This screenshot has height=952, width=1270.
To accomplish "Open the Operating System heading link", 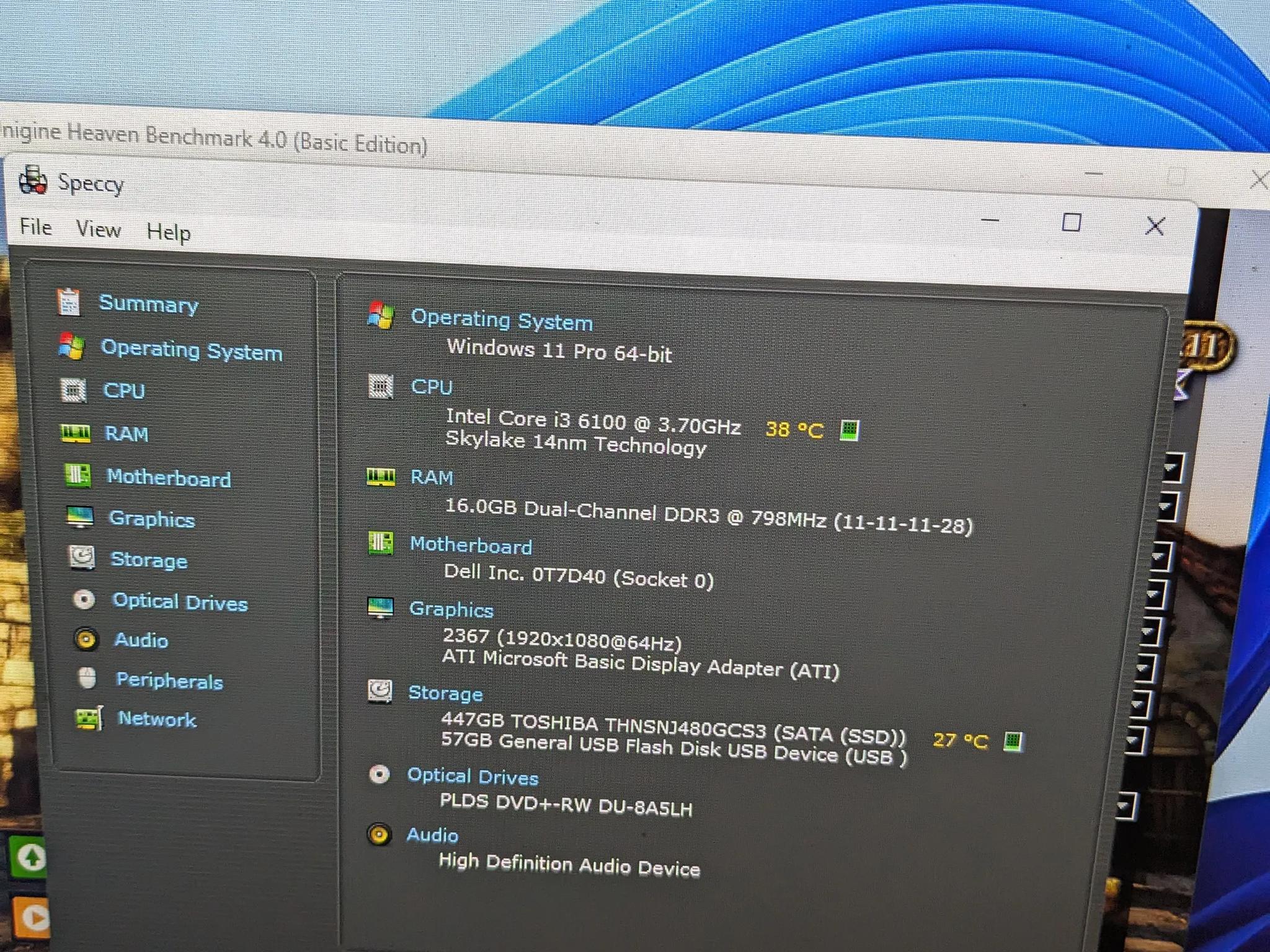I will coord(501,320).
